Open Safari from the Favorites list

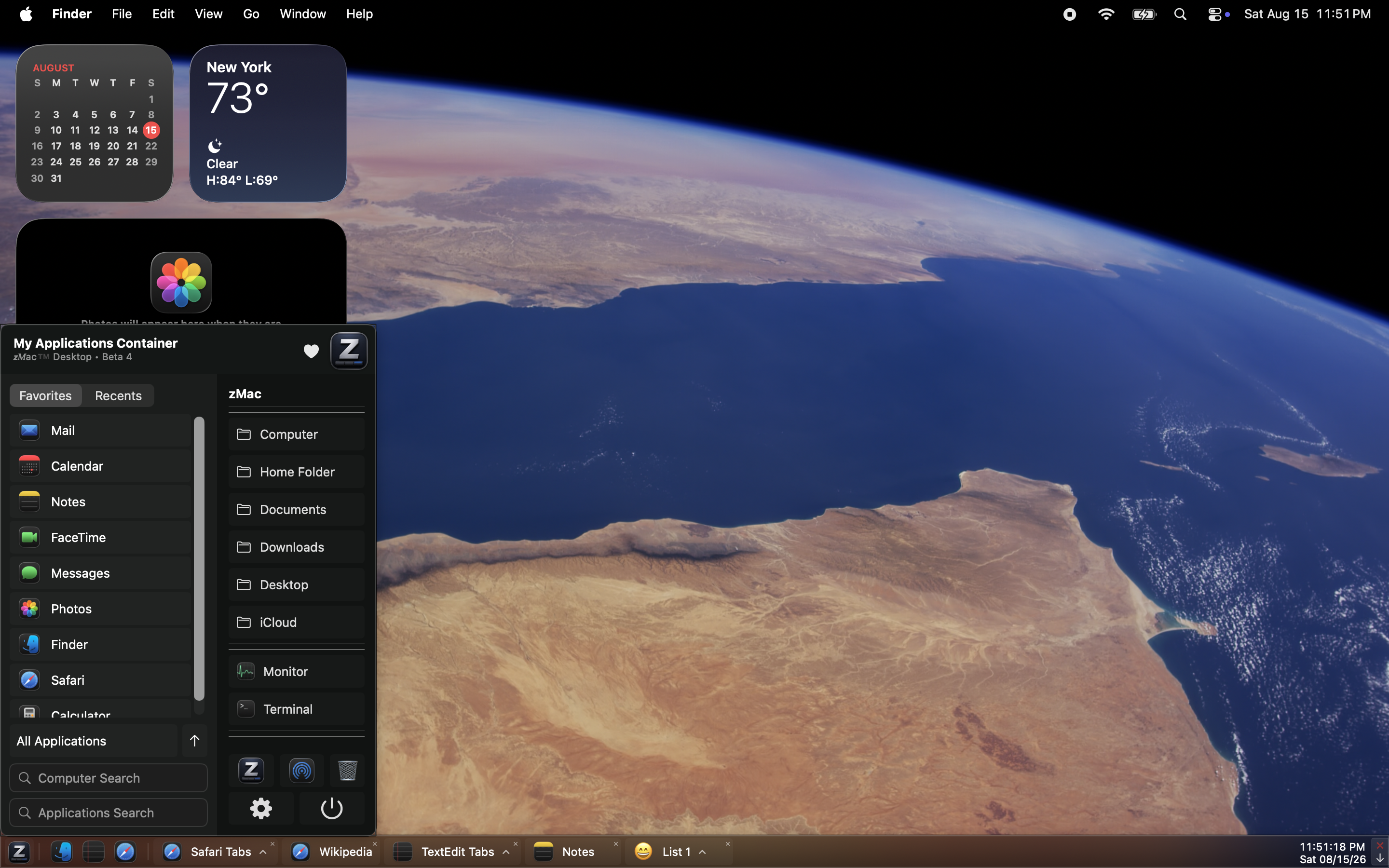(x=100, y=680)
